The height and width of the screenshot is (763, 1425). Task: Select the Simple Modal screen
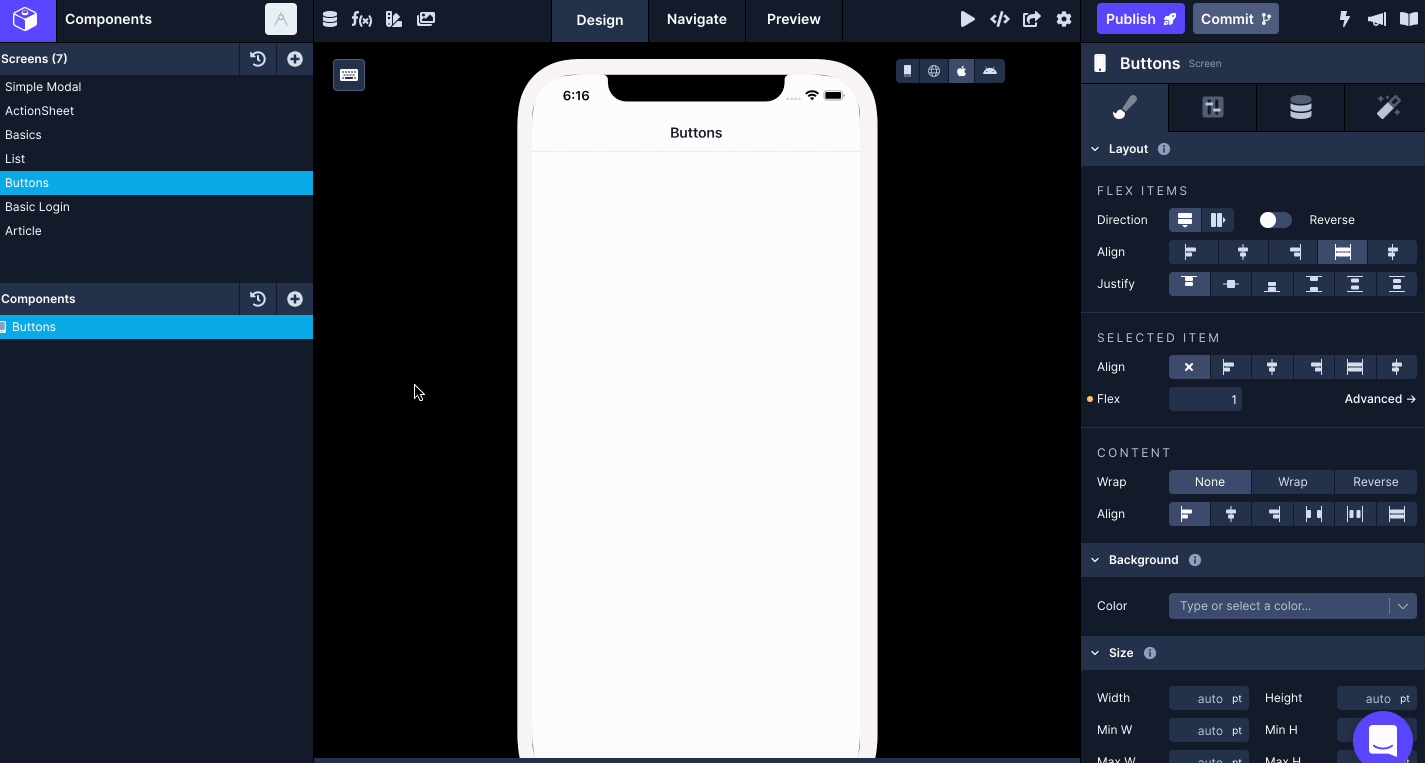pyautogui.click(x=156, y=87)
